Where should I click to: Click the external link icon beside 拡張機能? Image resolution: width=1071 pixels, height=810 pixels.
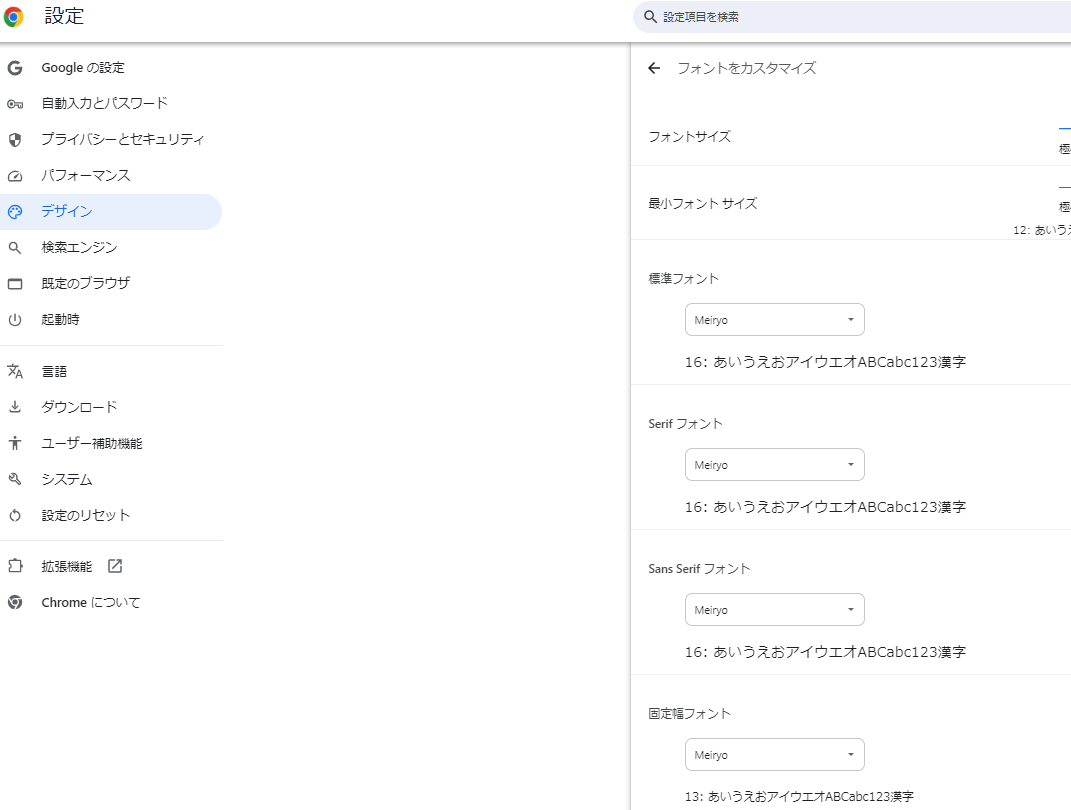pos(115,567)
